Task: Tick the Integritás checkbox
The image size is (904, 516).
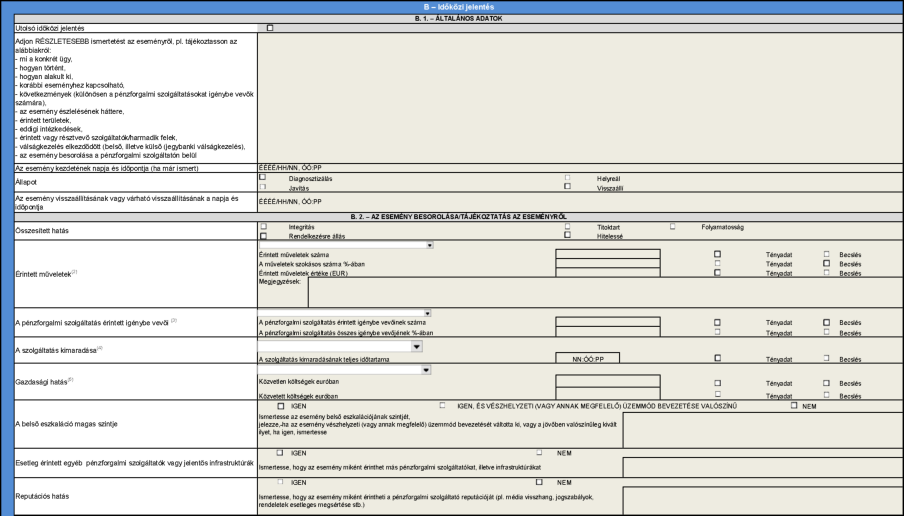Action: tap(263, 227)
